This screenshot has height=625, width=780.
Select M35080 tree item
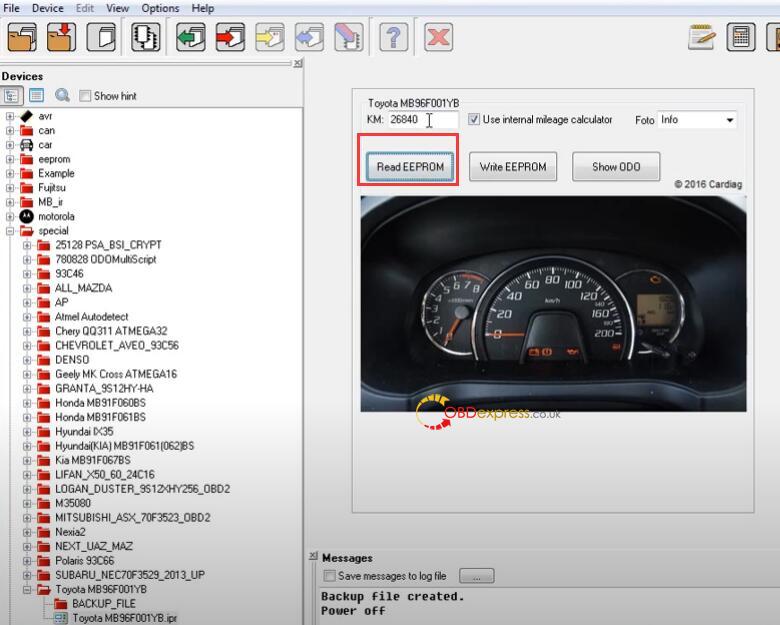pyautogui.click(x=73, y=503)
